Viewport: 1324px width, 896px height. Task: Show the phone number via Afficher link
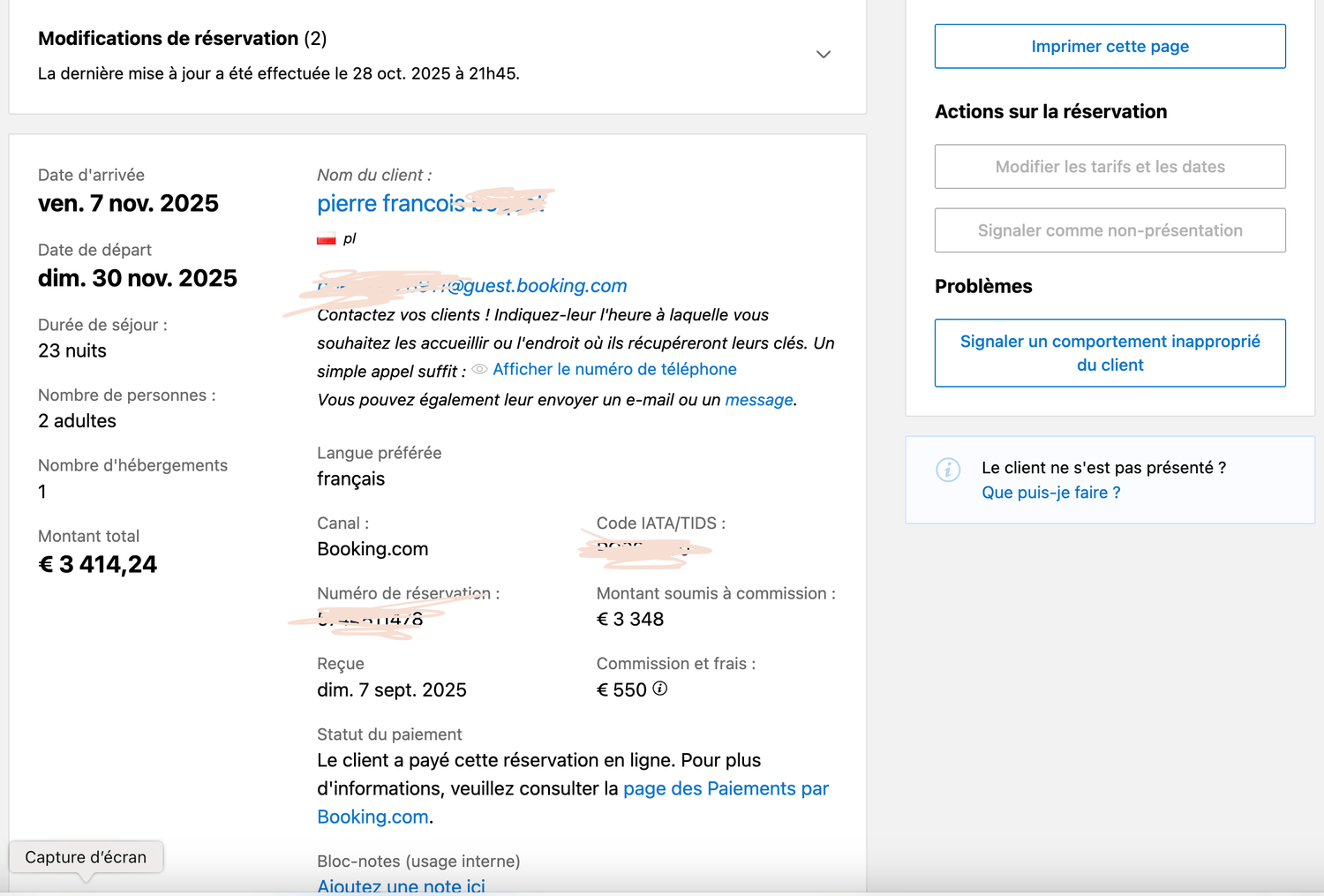(614, 369)
